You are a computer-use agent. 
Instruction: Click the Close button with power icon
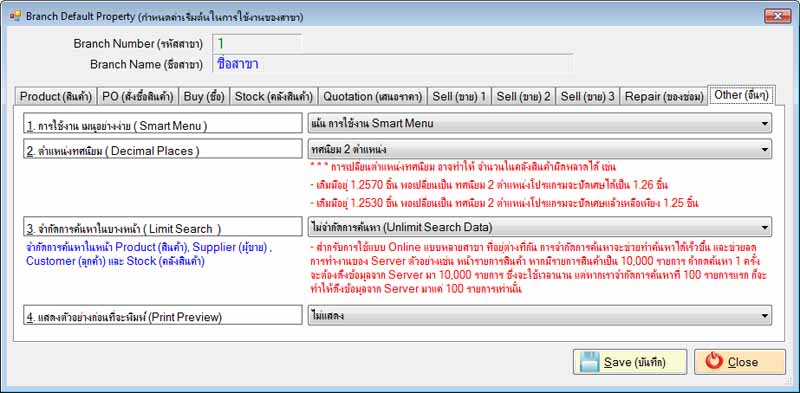[740, 362]
